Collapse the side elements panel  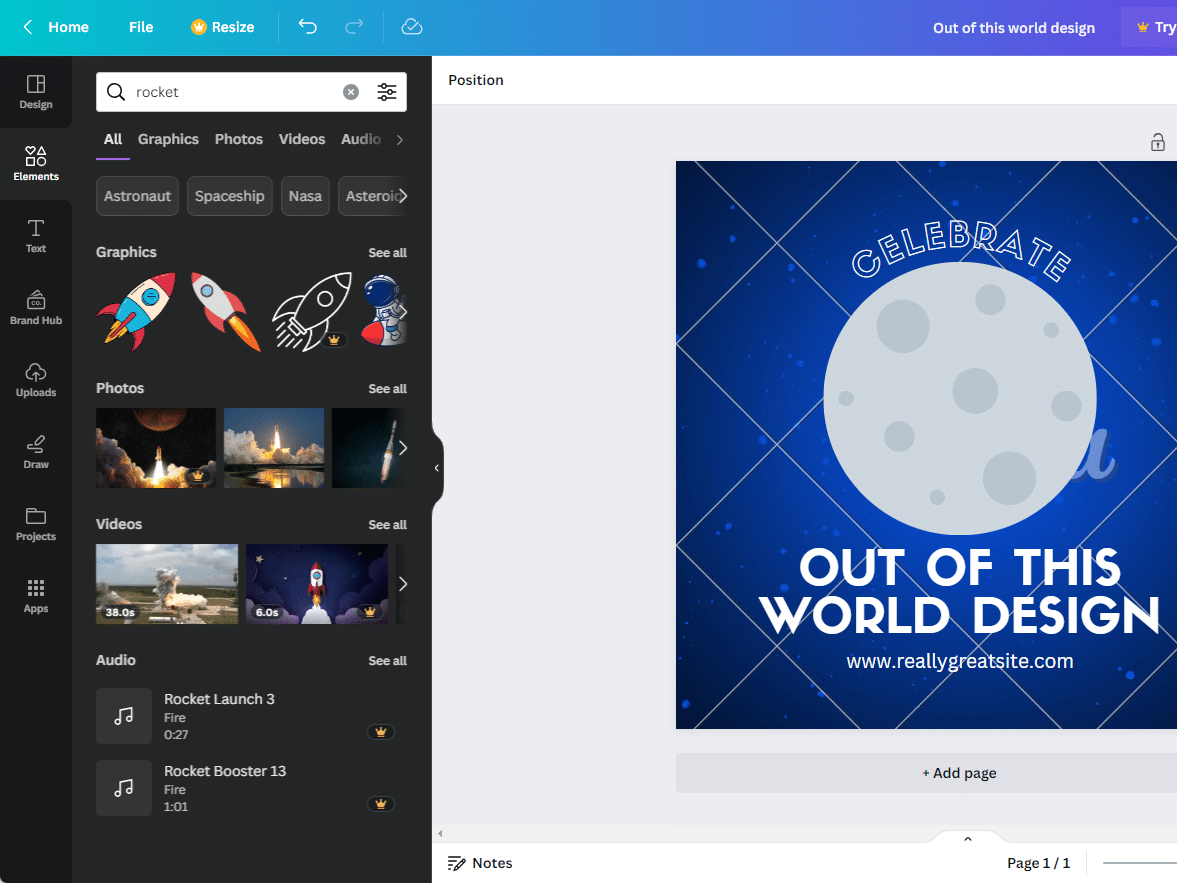[x=436, y=467]
